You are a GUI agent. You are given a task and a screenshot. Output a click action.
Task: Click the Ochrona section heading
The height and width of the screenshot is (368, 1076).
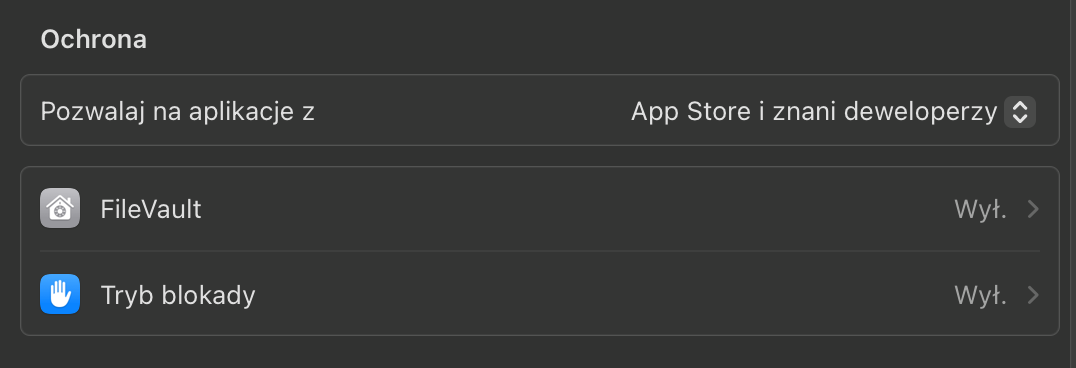tap(94, 39)
